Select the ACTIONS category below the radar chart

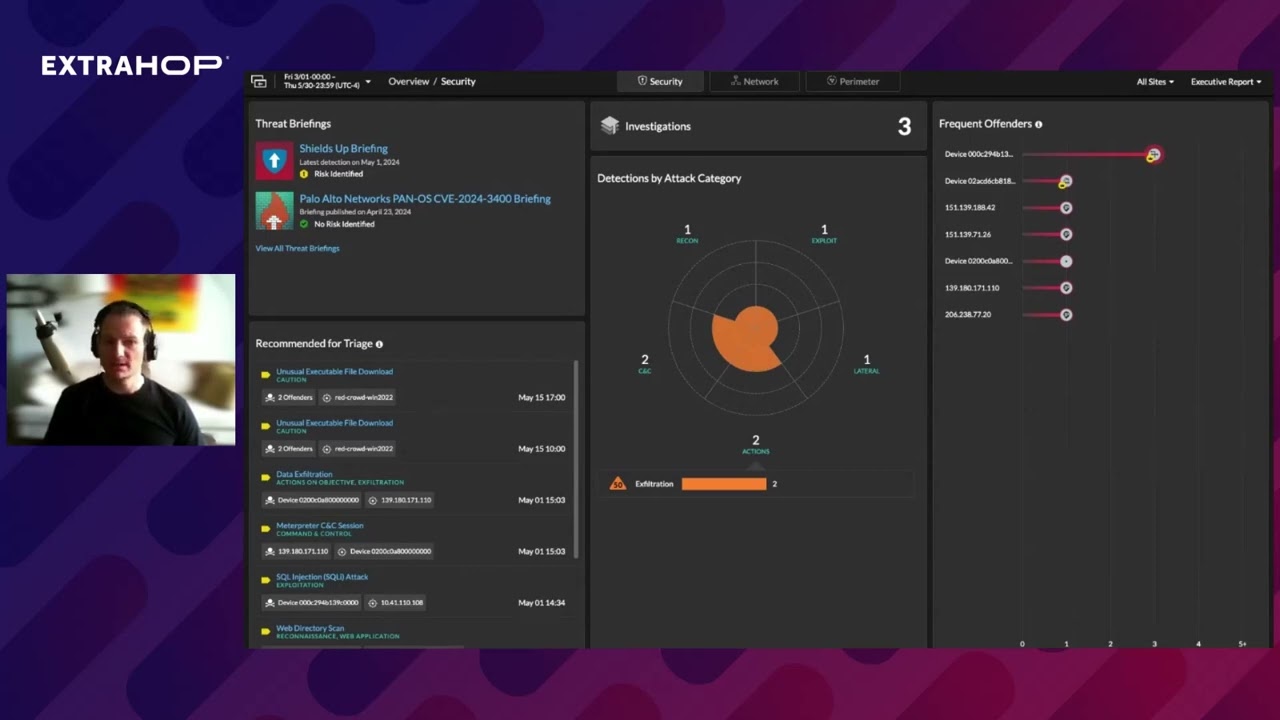pyautogui.click(x=755, y=444)
